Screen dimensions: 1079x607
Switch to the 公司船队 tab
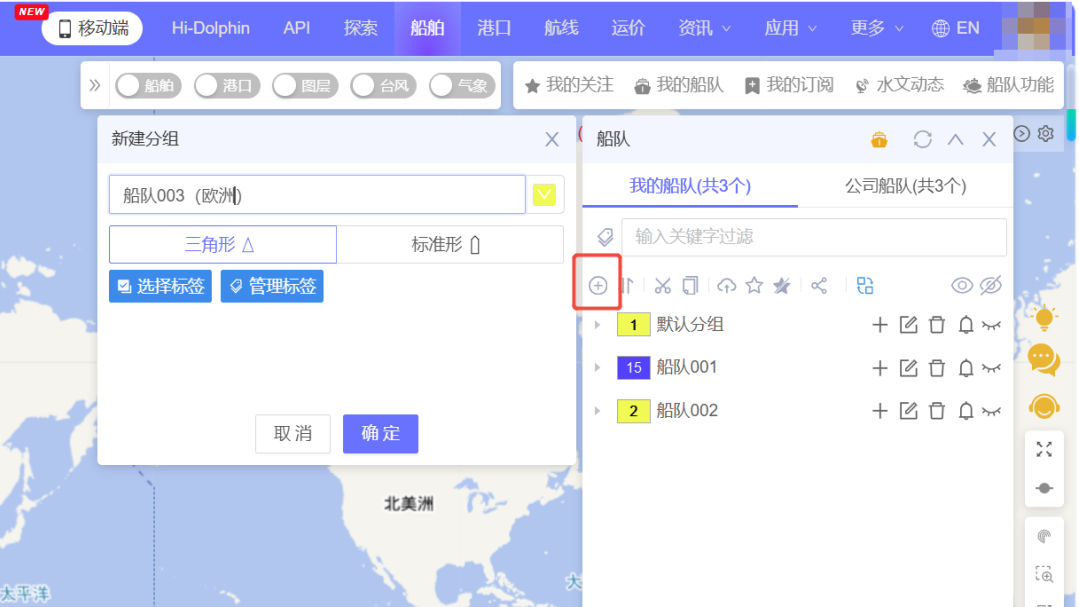[905, 186]
